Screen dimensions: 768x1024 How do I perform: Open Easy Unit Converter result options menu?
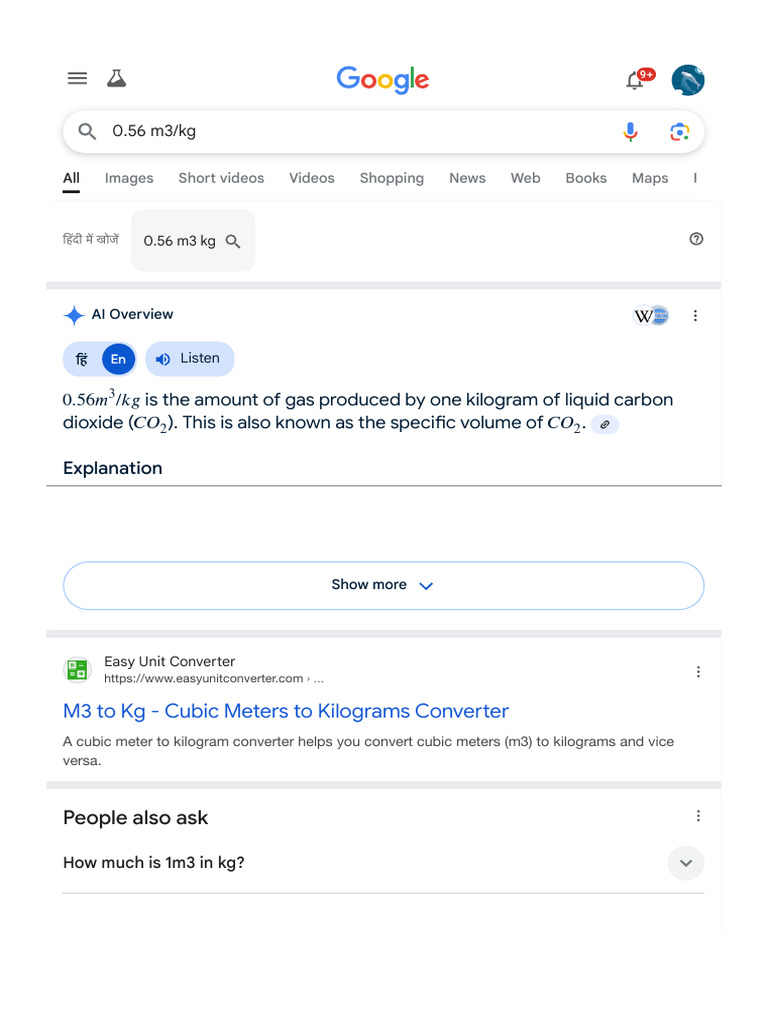point(698,672)
